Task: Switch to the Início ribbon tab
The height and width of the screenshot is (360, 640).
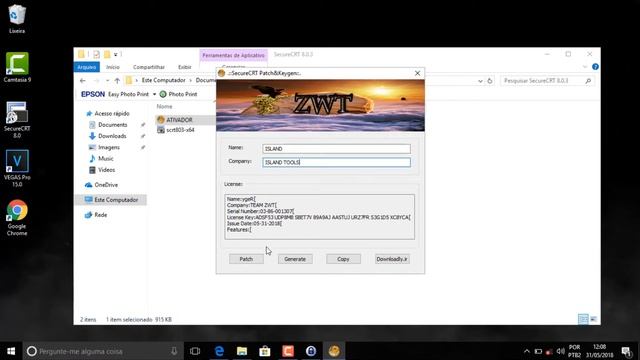Action: (113, 67)
